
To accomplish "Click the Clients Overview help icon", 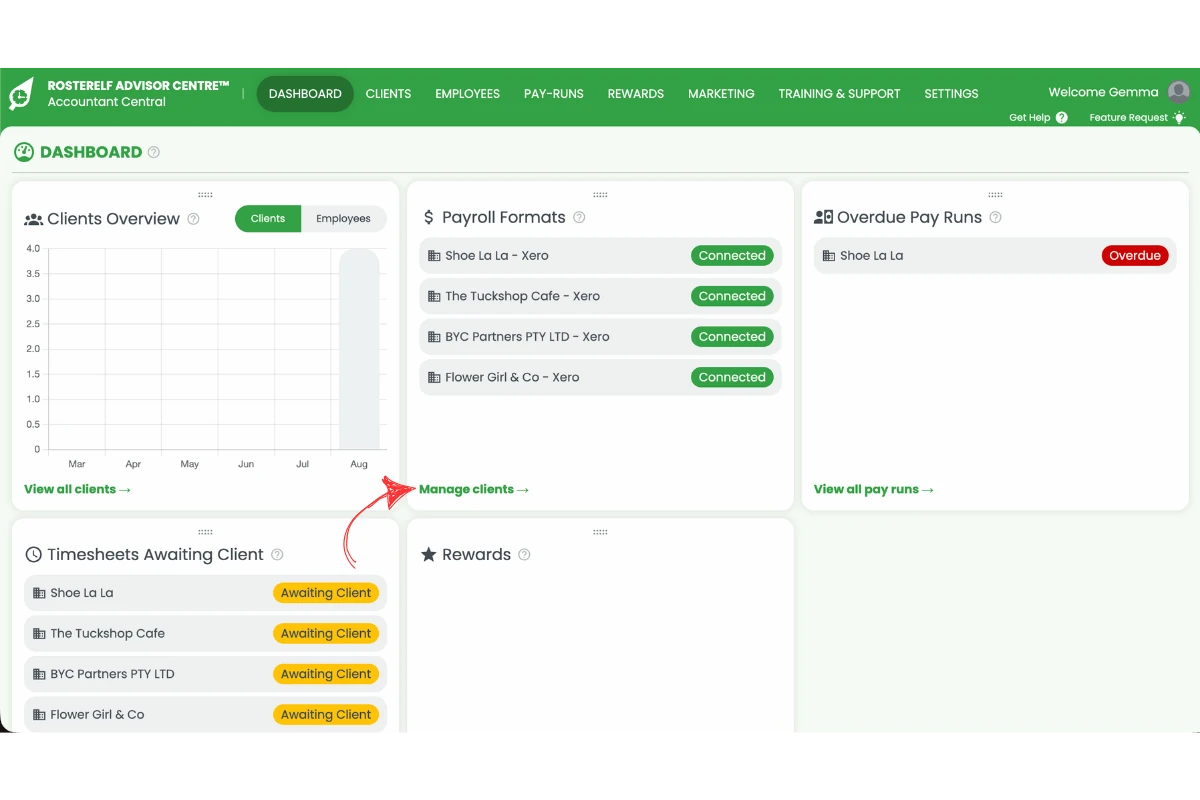I will click(x=194, y=219).
